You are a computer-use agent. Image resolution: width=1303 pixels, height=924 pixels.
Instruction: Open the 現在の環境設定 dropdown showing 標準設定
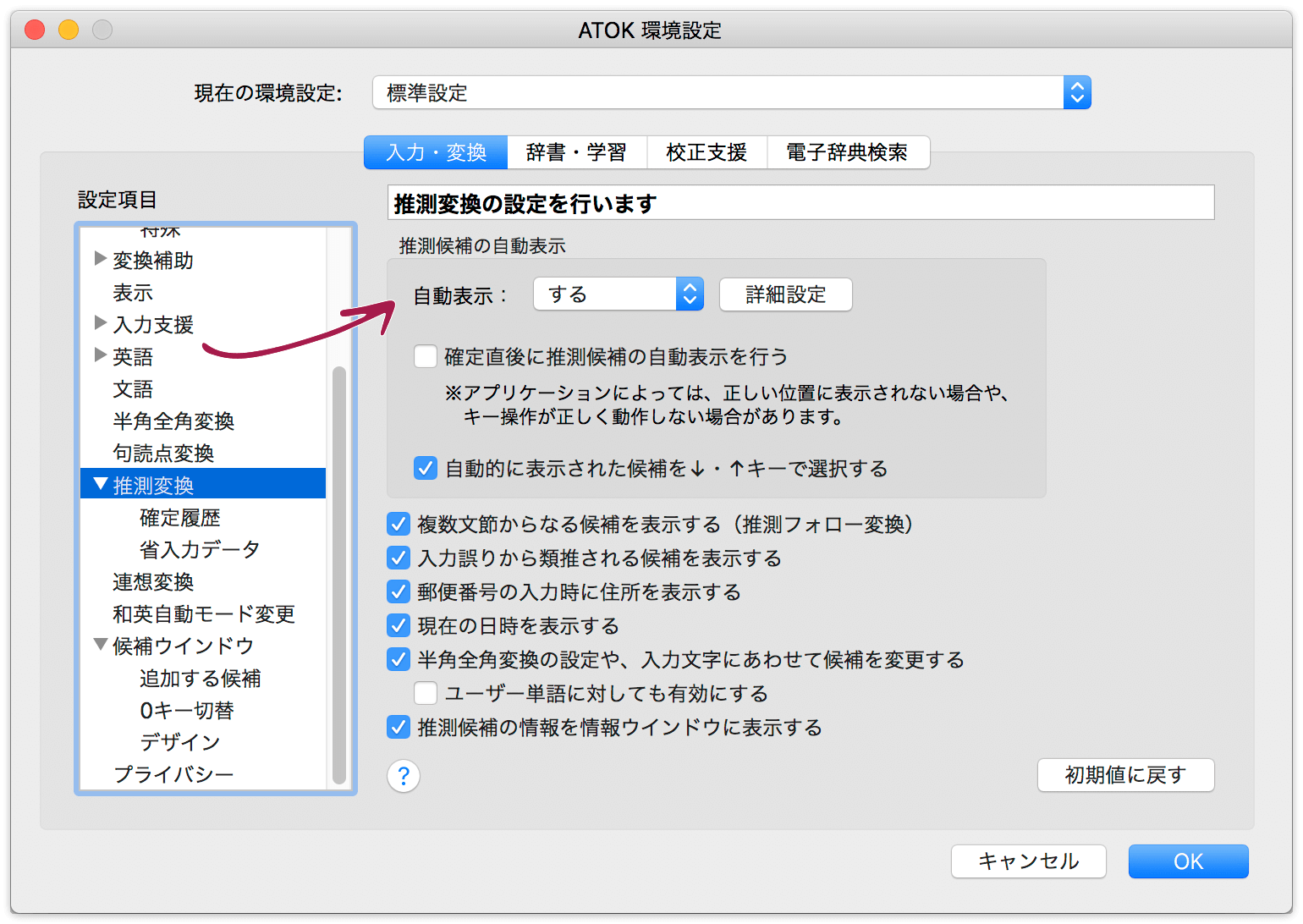[732, 92]
